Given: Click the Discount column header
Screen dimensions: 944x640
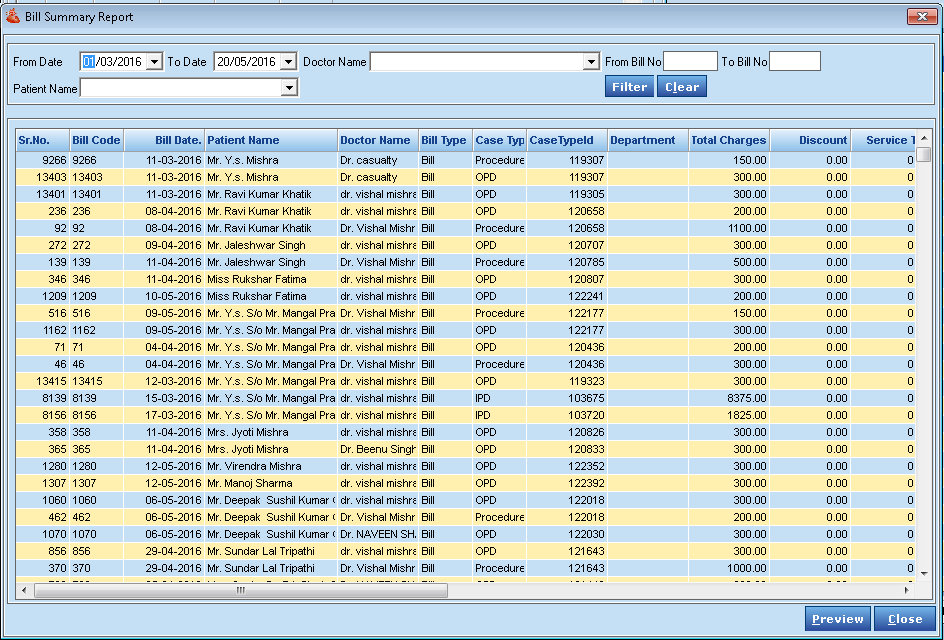Looking at the screenshot, I should click(x=810, y=140).
